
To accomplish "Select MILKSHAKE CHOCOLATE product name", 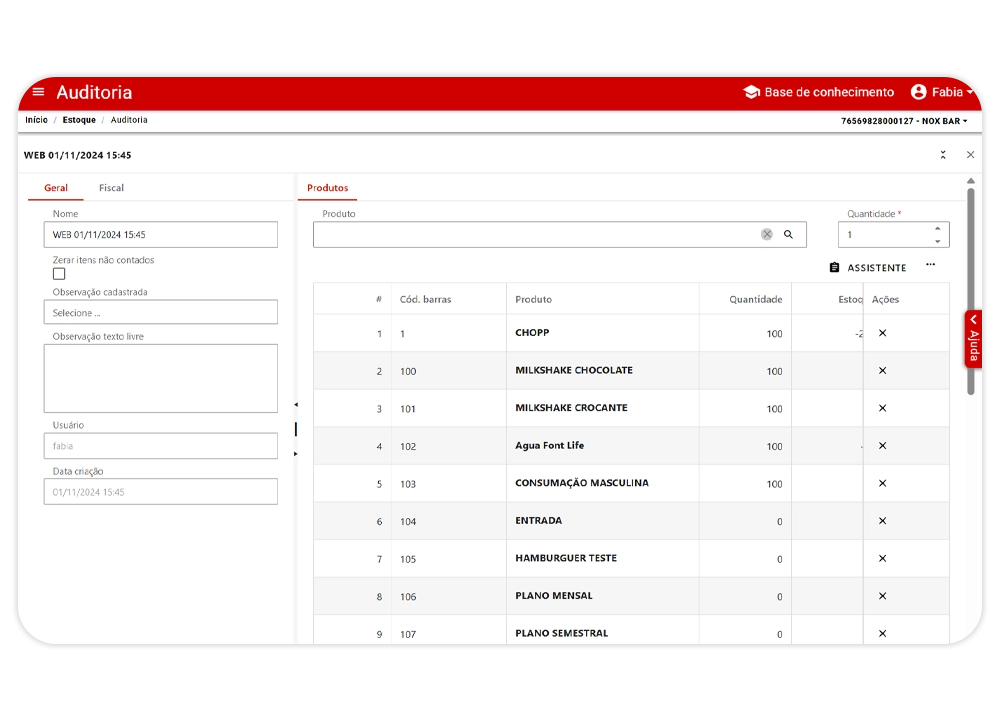I will (x=574, y=371).
